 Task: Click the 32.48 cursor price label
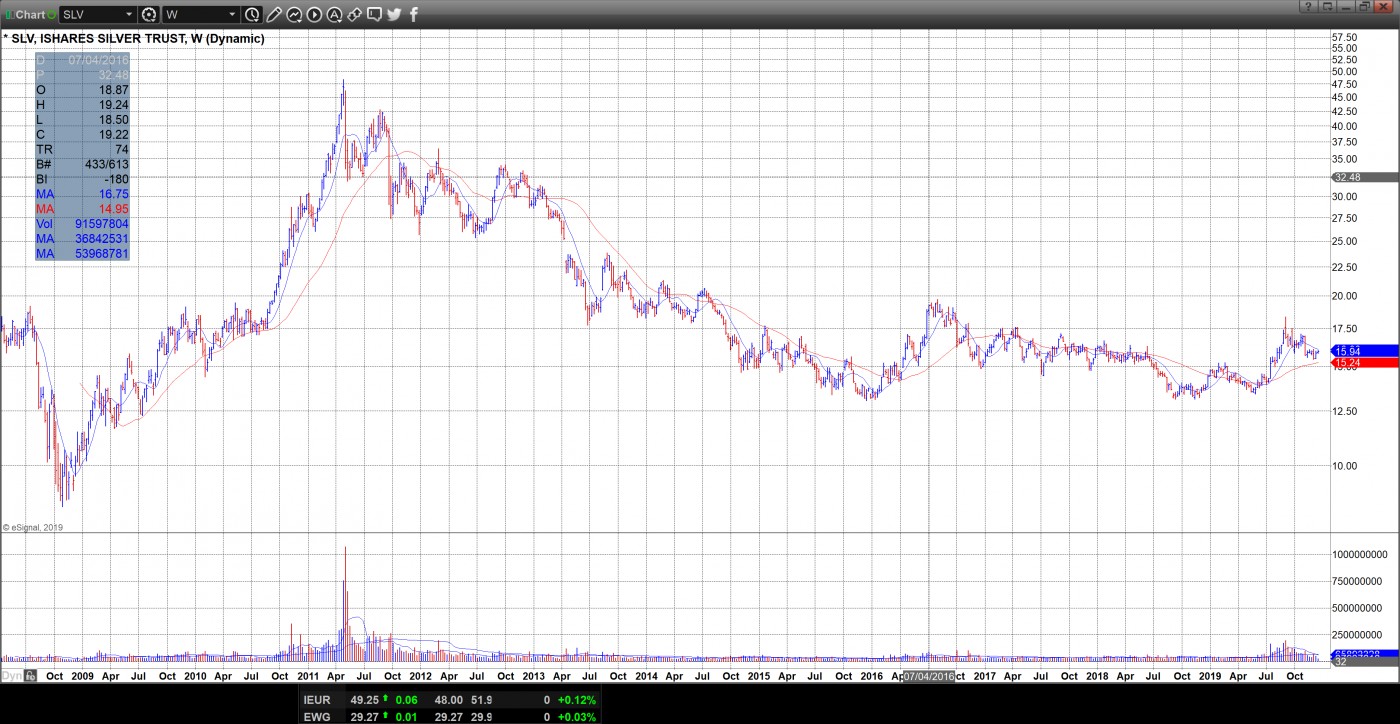(1365, 177)
